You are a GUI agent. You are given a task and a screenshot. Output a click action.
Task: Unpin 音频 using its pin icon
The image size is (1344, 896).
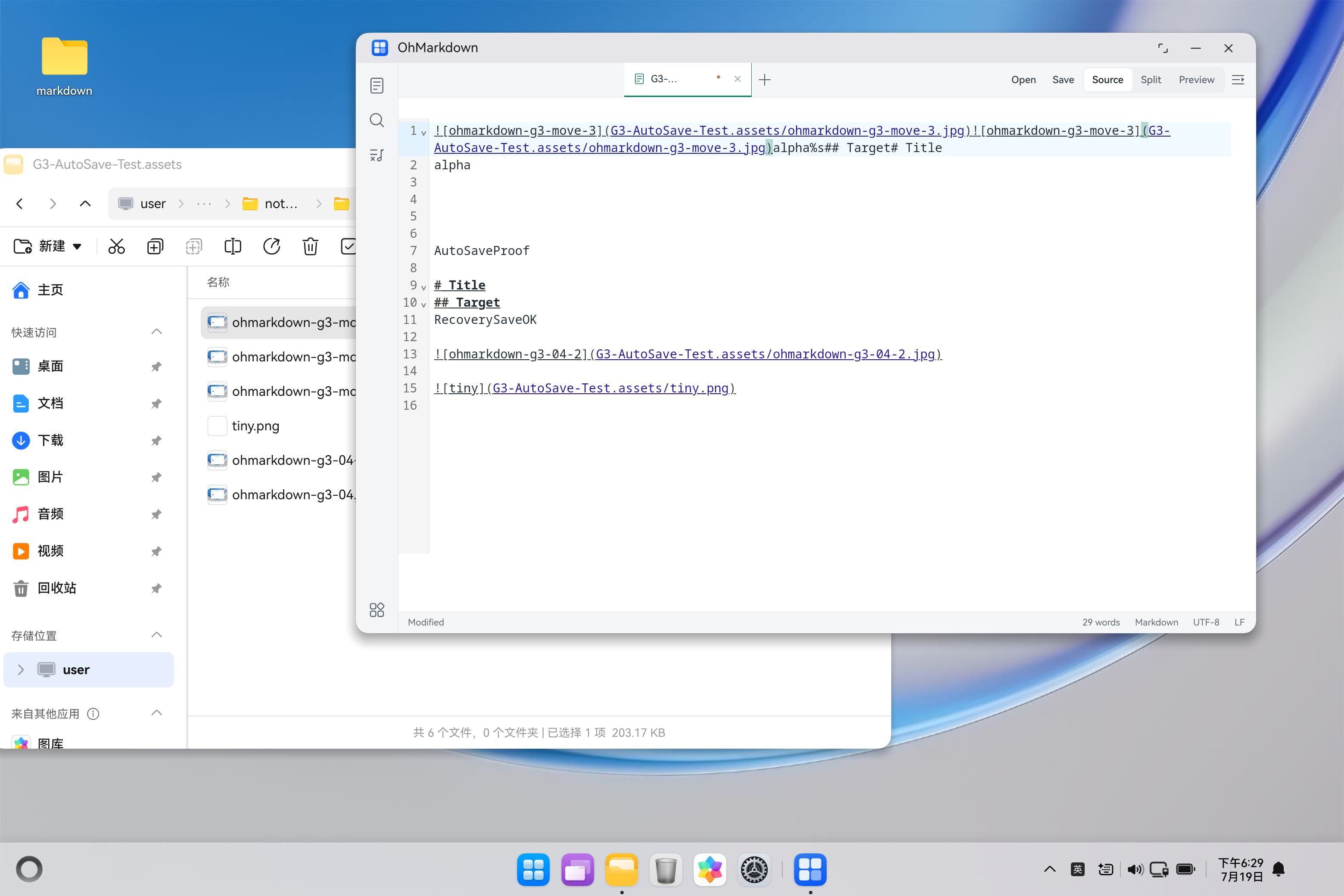point(156,514)
